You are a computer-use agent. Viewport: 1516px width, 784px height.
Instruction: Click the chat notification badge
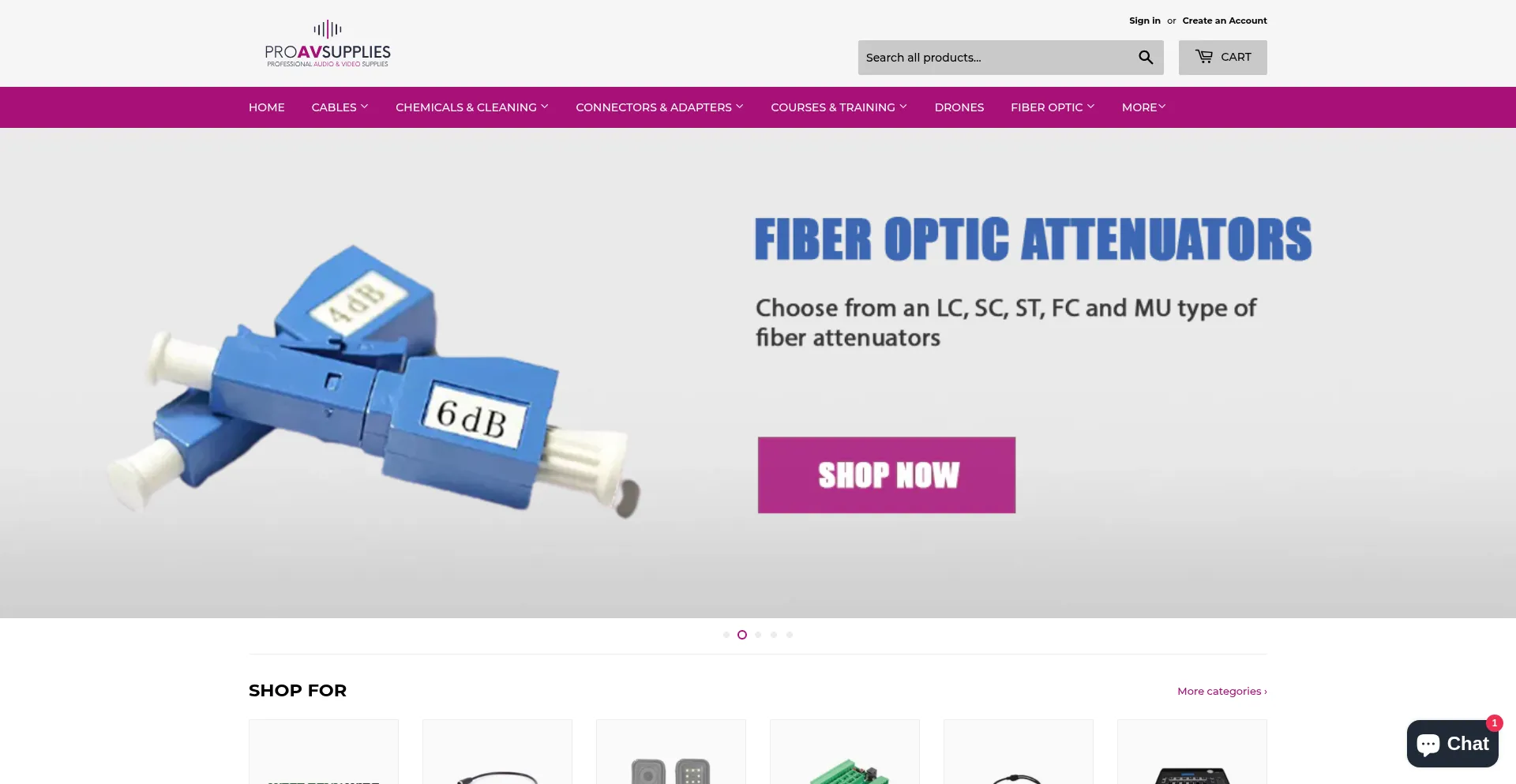1494,723
